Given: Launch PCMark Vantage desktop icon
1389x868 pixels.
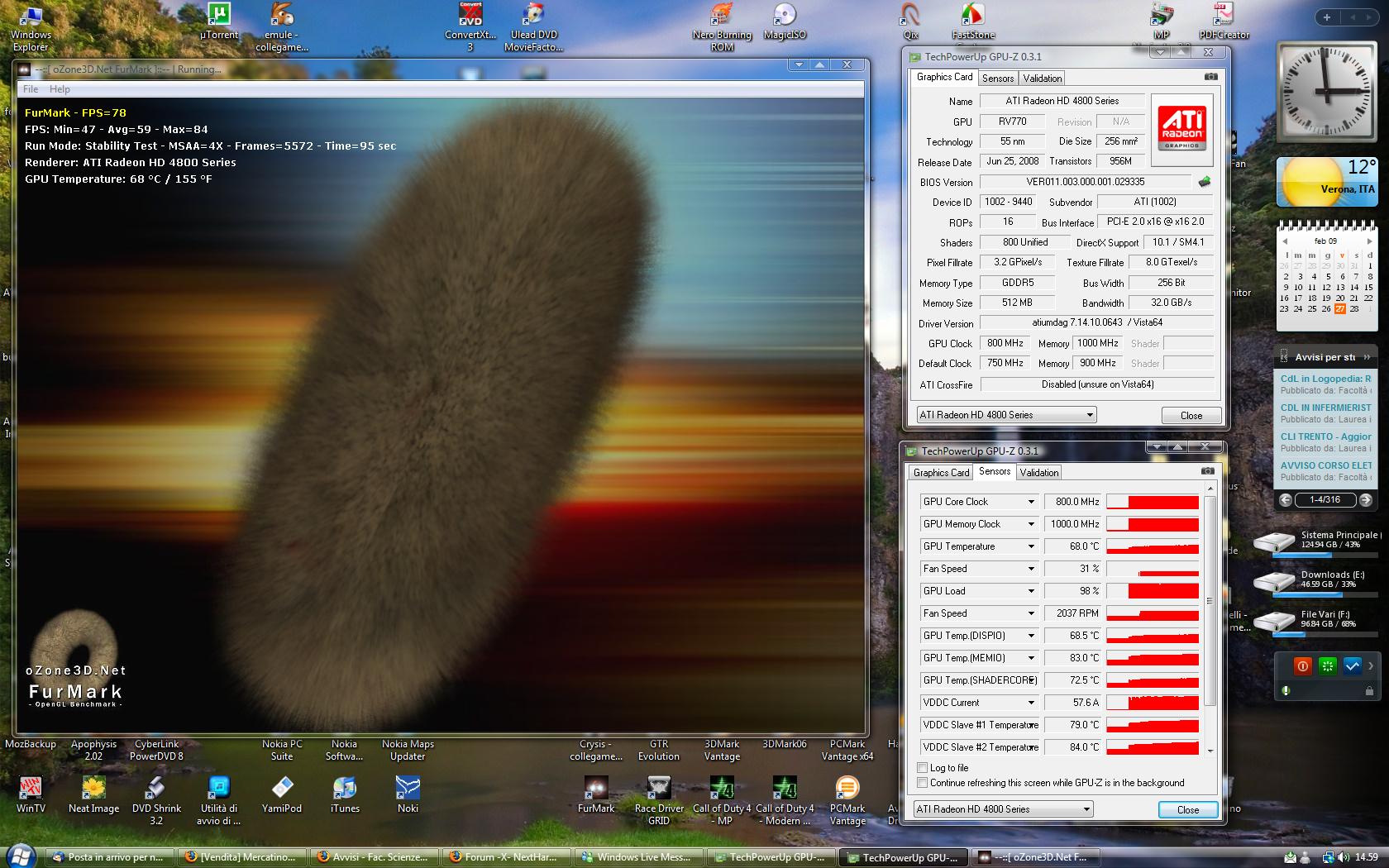Looking at the screenshot, I should [x=847, y=800].
